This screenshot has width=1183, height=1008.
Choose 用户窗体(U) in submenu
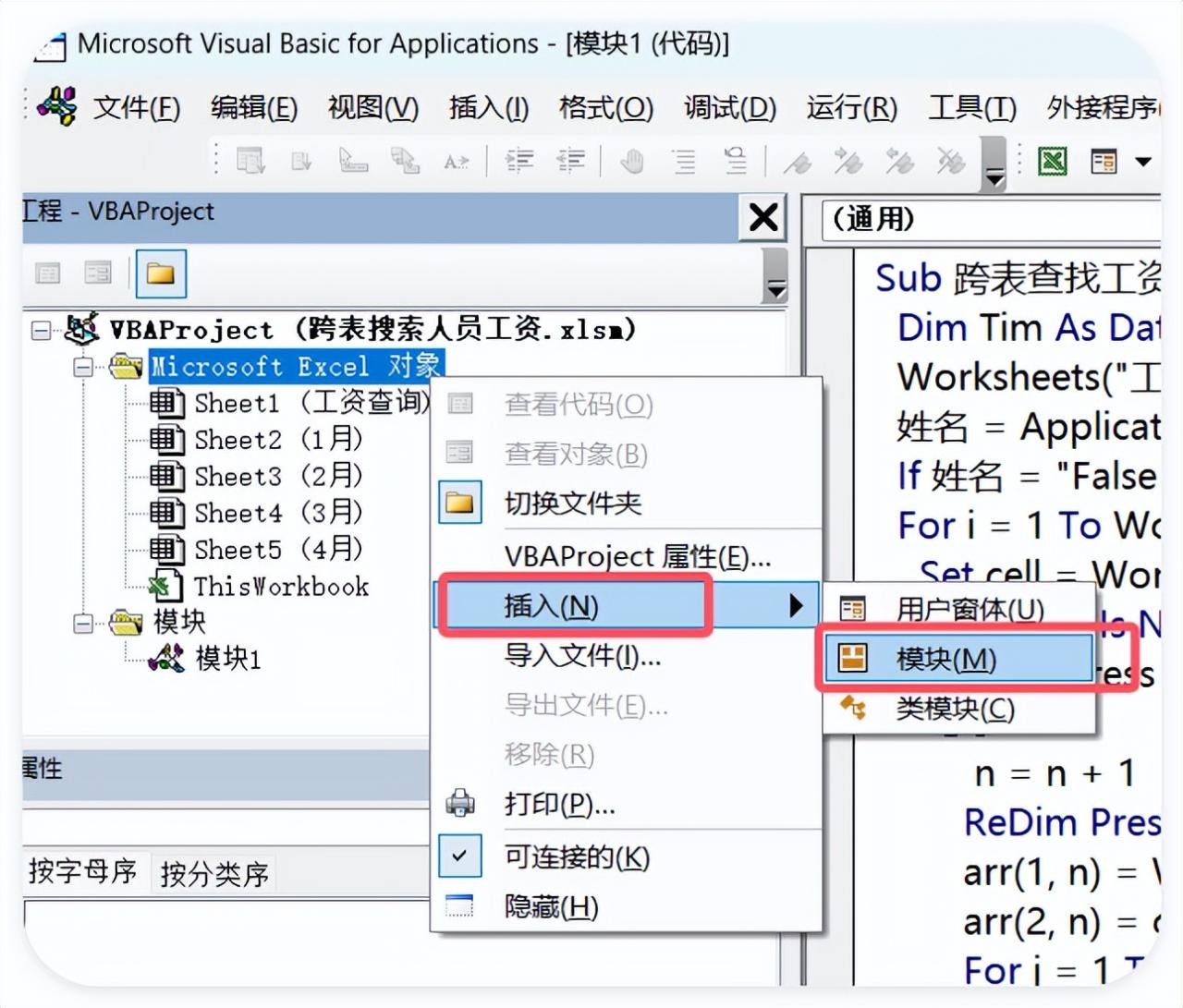[958, 610]
